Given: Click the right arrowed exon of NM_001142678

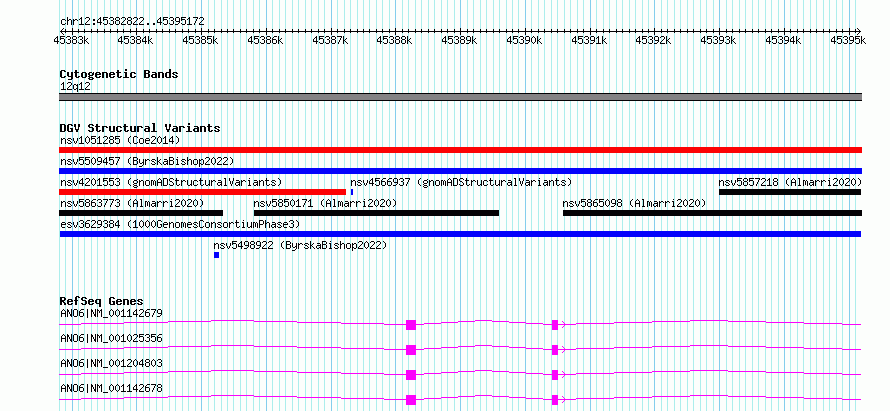Looking at the screenshot, I should [x=557, y=400].
